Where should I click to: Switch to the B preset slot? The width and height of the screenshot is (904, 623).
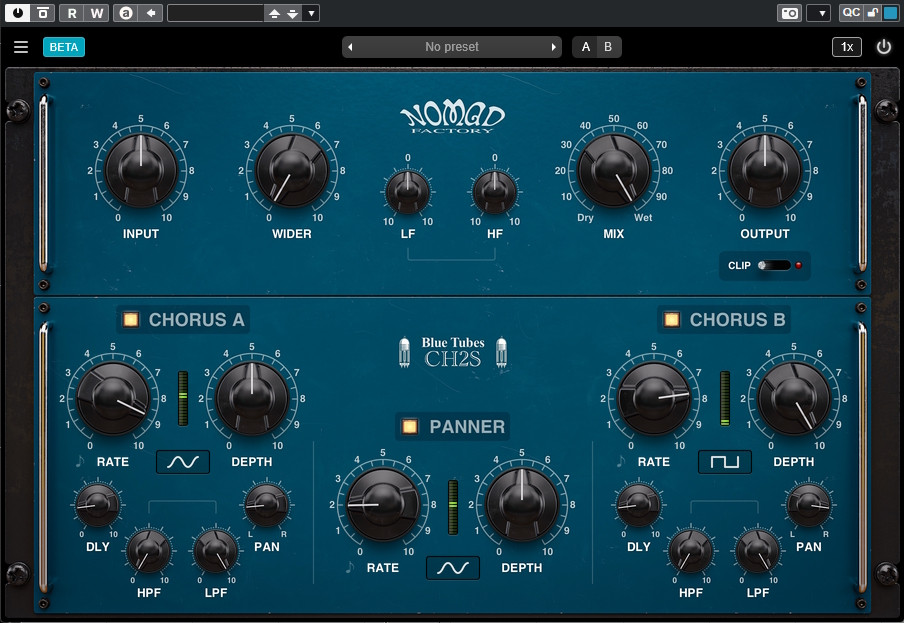click(607, 47)
